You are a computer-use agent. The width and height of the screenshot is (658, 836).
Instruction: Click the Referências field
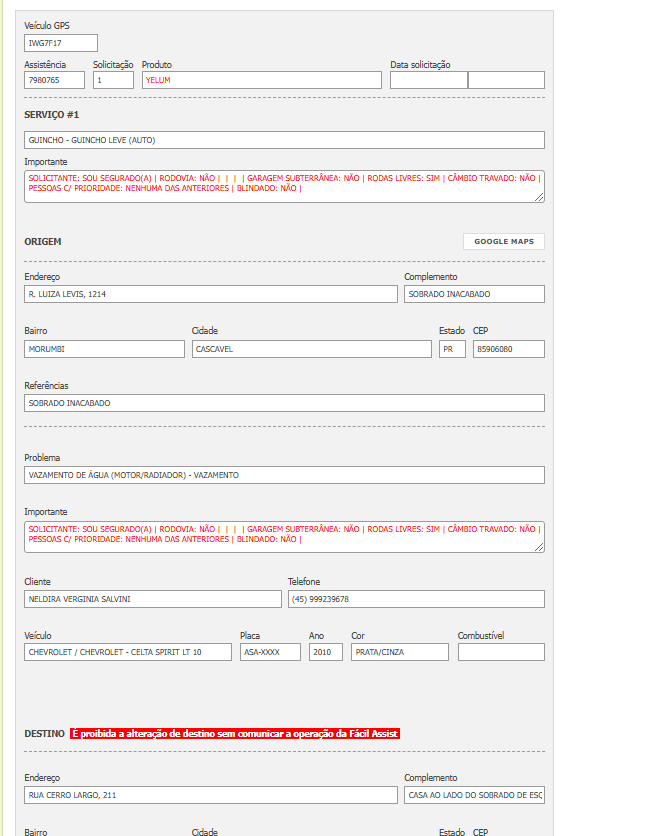284,403
